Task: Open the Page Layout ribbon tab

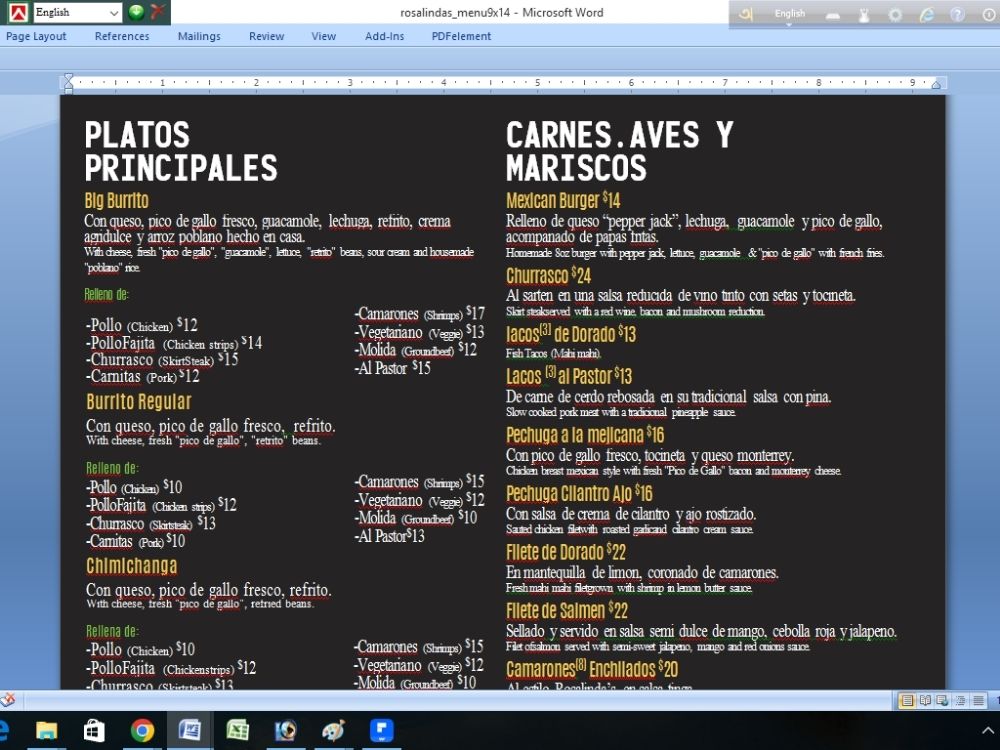Action: [36, 36]
